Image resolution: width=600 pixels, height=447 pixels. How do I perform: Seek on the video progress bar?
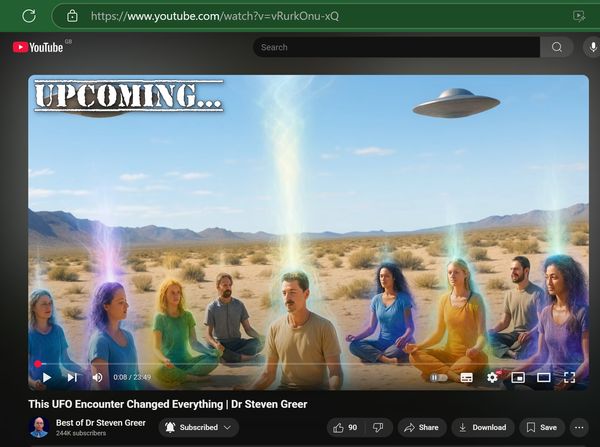[308, 364]
